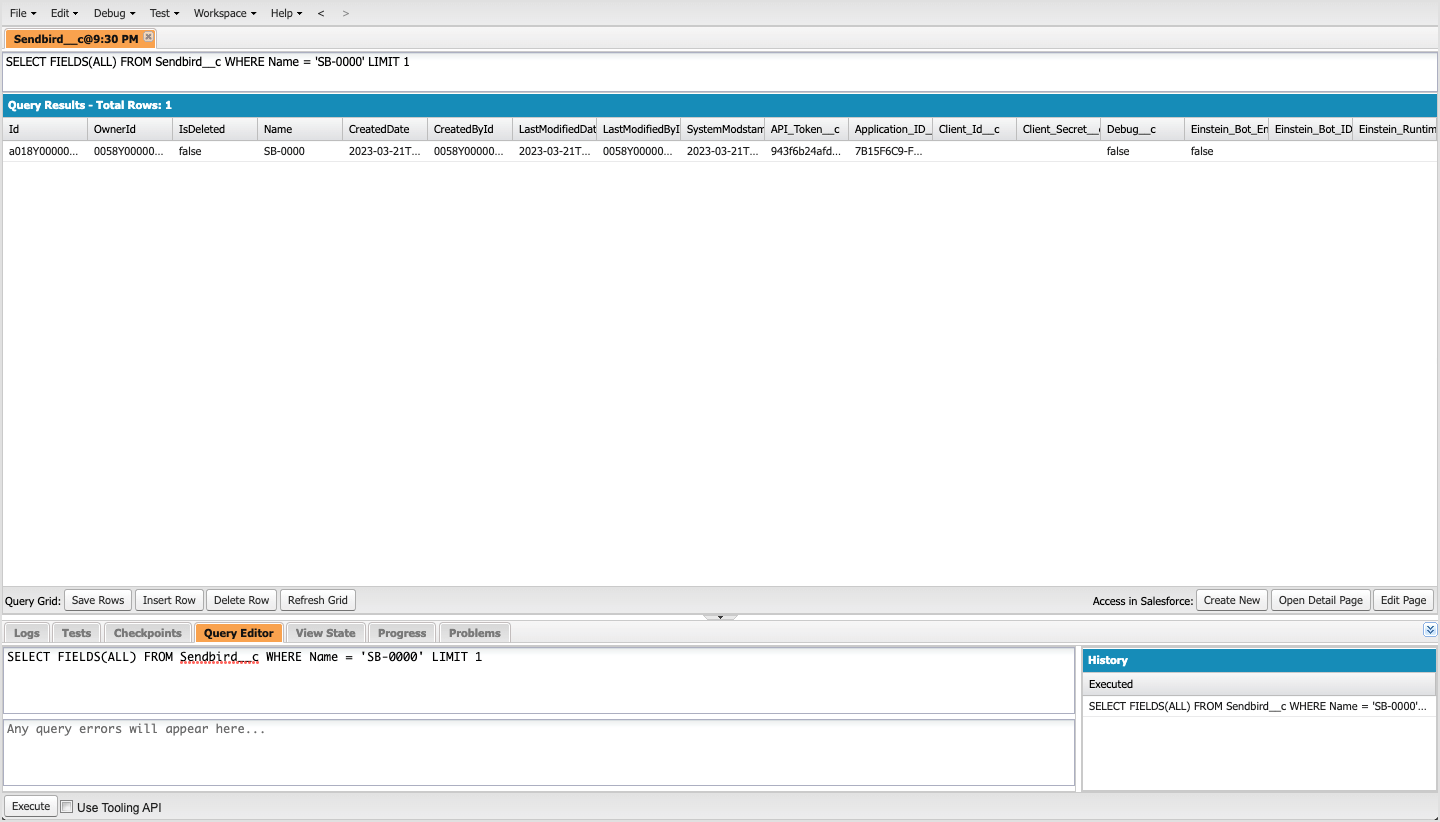Select the a018Y00000 Id cell
The width and height of the screenshot is (1440, 822).
coord(45,151)
